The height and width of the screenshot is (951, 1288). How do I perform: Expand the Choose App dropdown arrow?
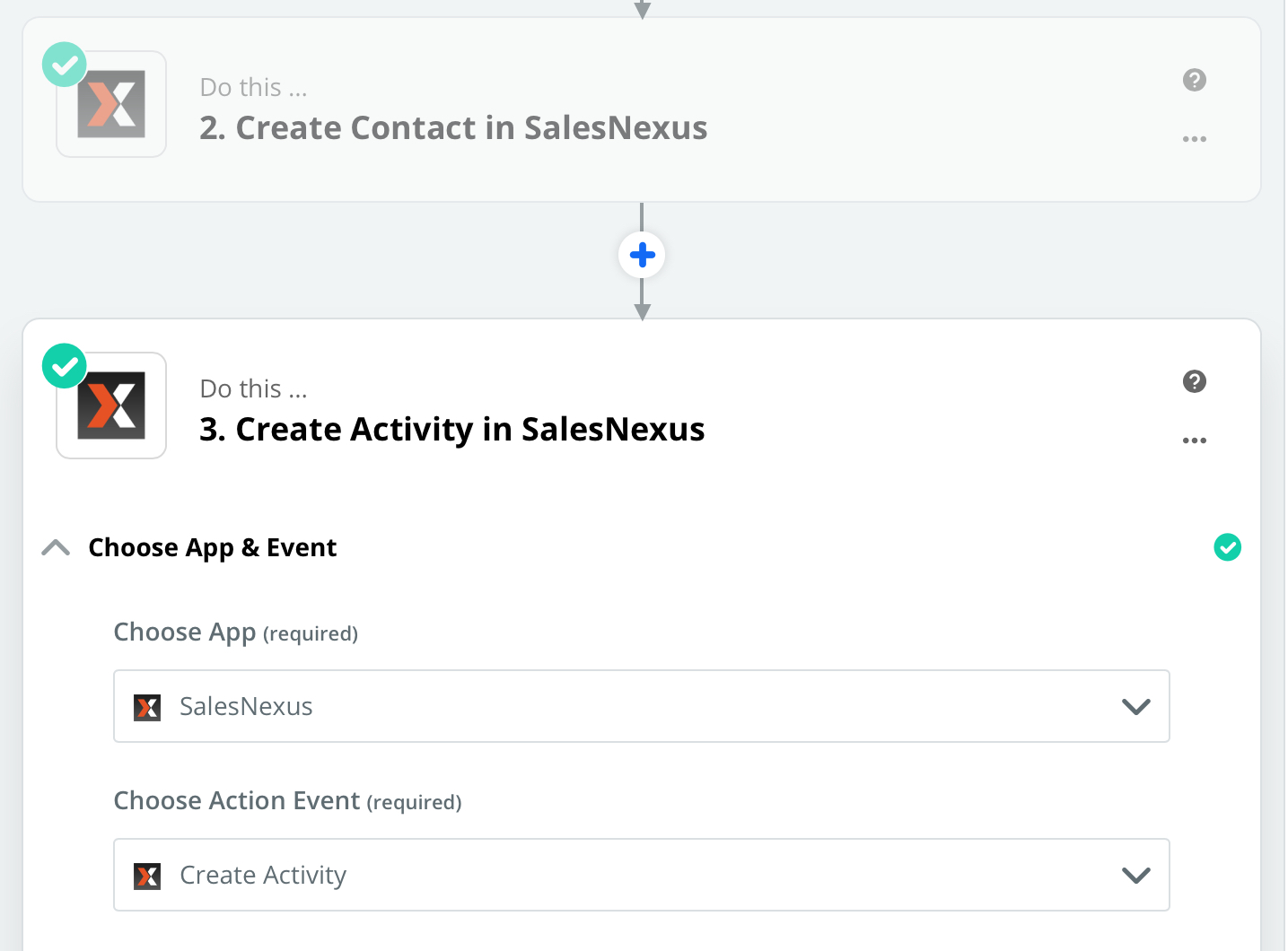1135,707
